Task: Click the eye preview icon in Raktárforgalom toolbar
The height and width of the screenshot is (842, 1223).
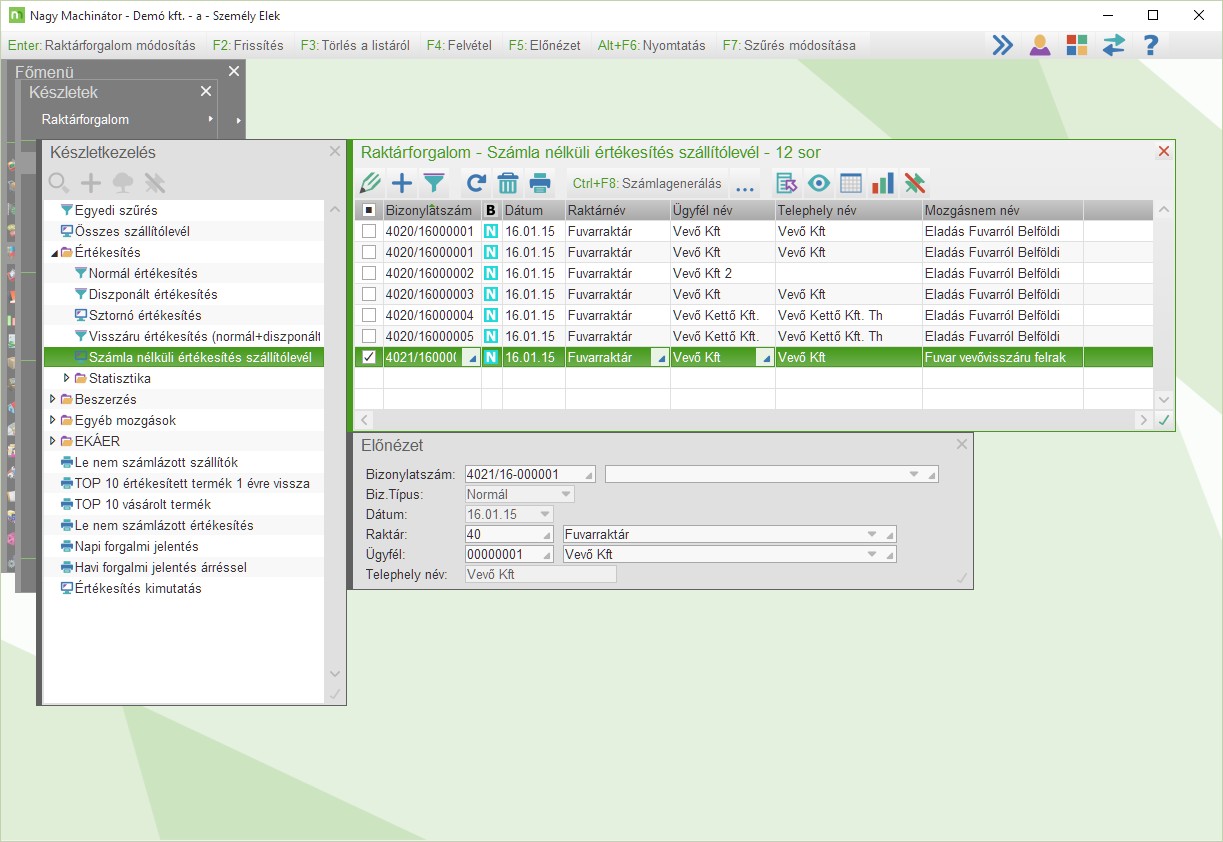Action: pos(820,183)
